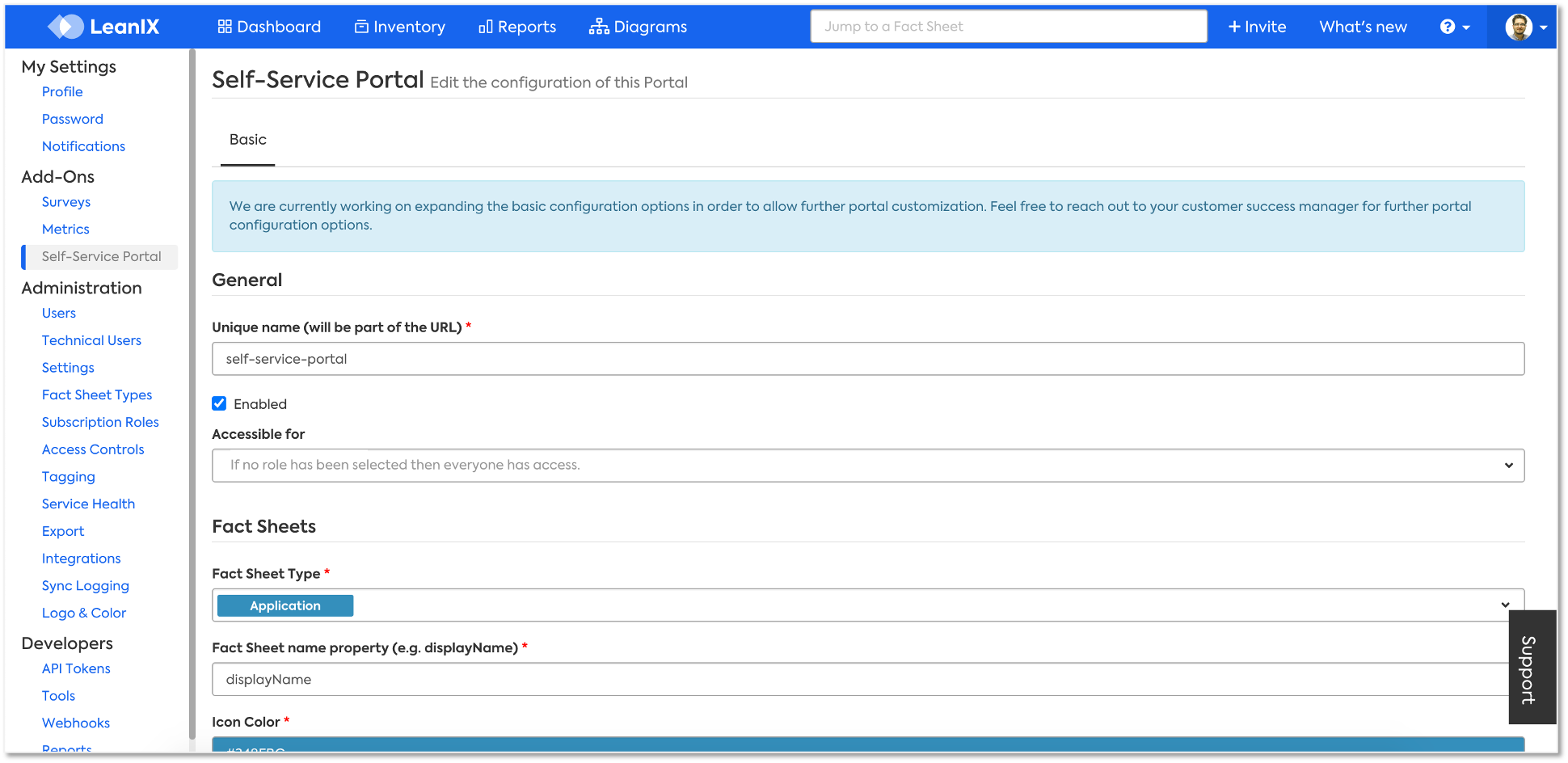Open the Support side tab
1568x763 pixels.
[x=1532, y=668]
